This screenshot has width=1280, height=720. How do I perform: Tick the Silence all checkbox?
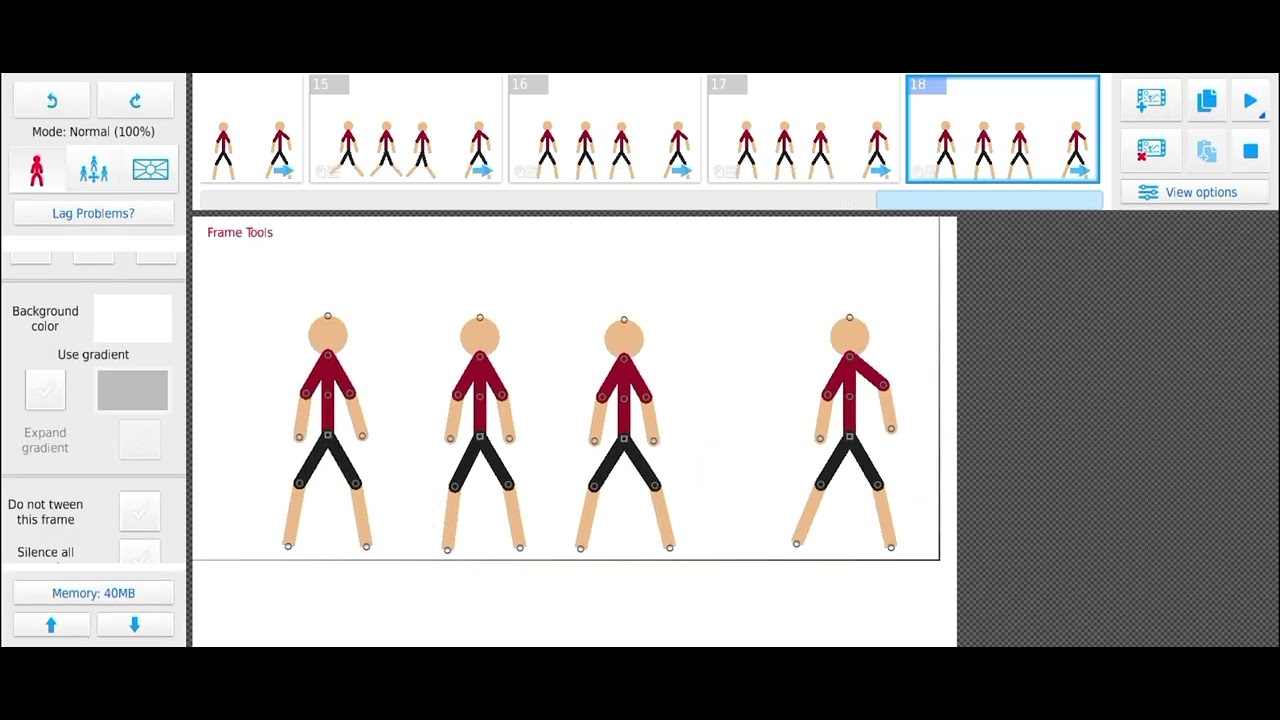[139, 553]
